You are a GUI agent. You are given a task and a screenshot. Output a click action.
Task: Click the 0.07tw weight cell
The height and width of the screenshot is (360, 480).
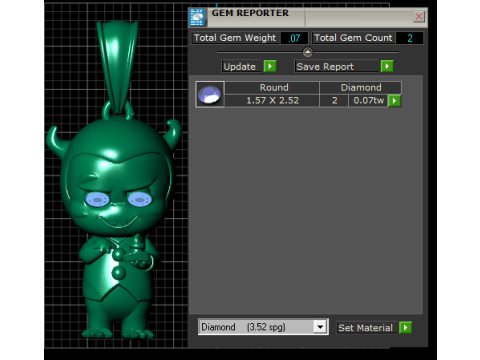click(x=368, y=101)
